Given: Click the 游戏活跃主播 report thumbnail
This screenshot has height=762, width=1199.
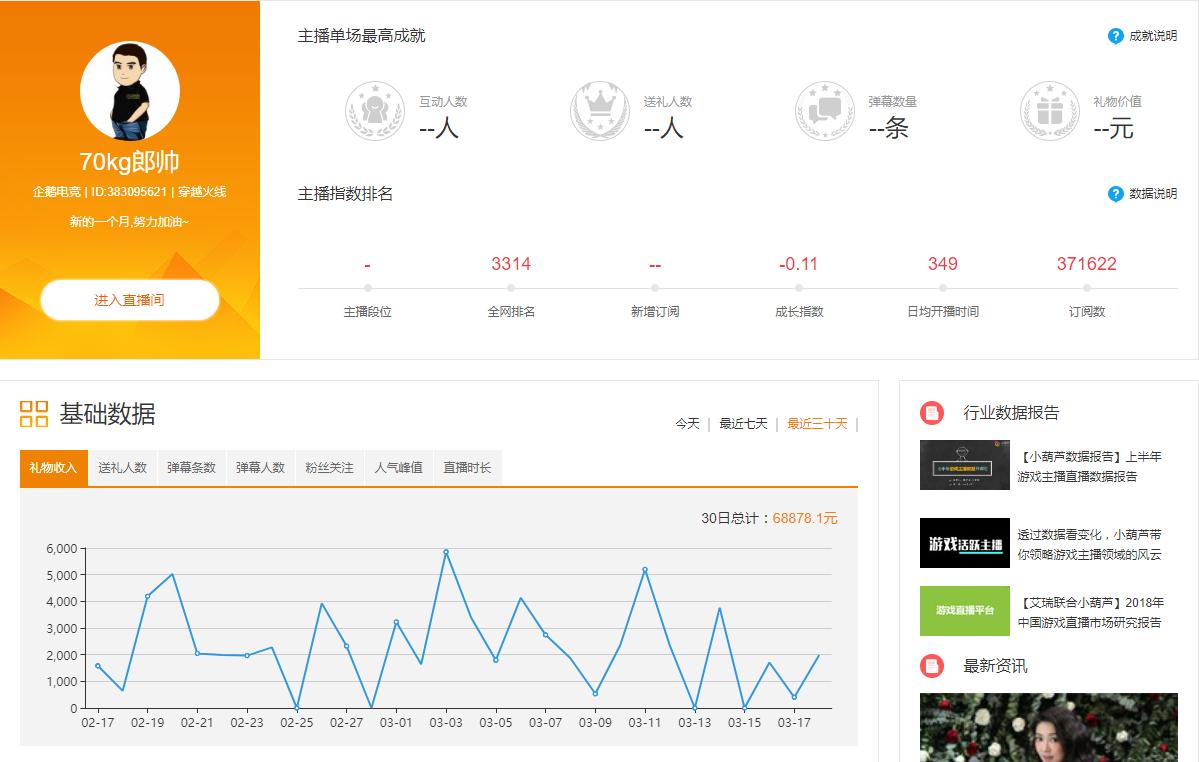Looking at the screenshot, I should tap(964, 543).
